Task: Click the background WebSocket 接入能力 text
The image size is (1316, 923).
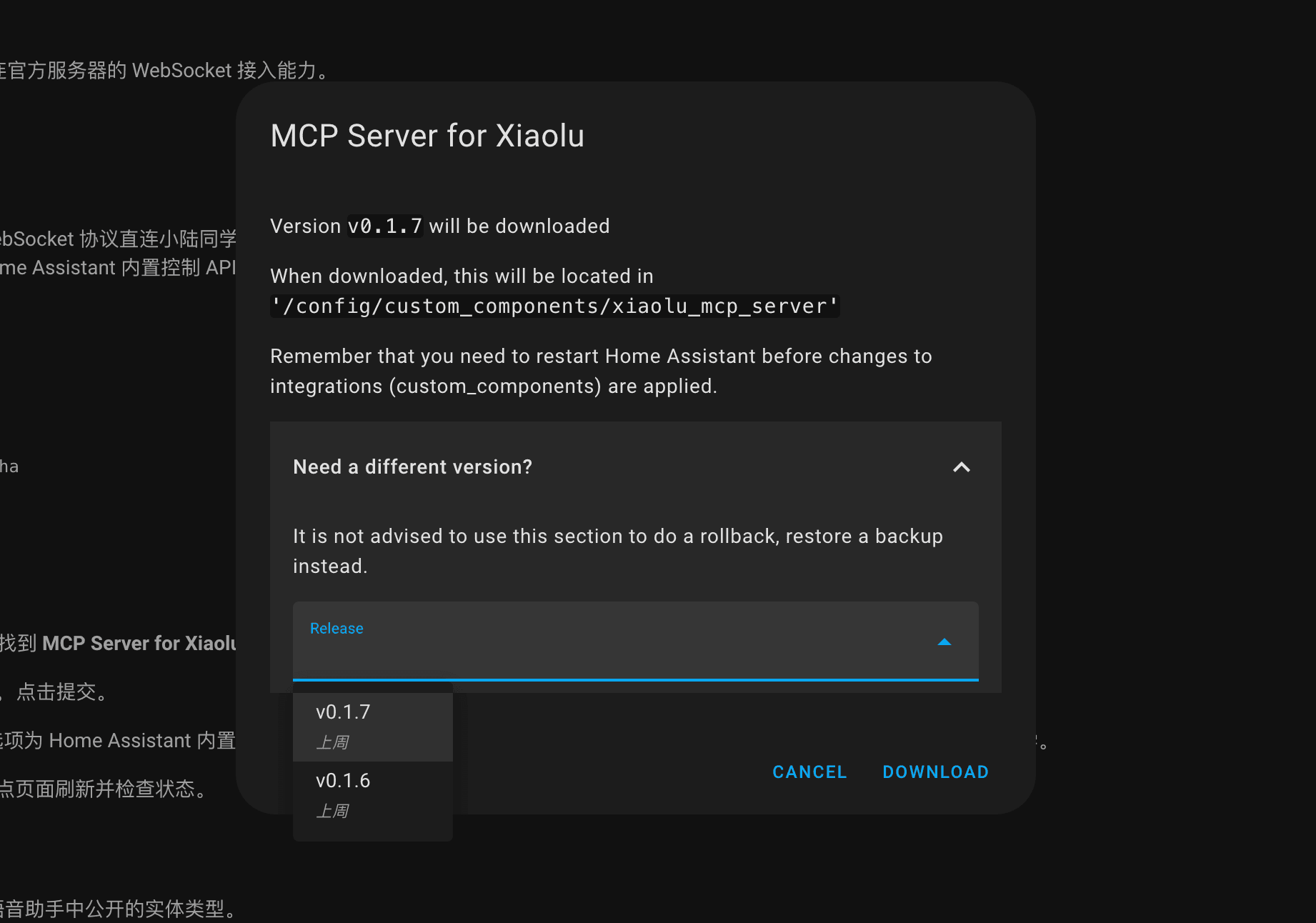Action: [x=164, y=70]
